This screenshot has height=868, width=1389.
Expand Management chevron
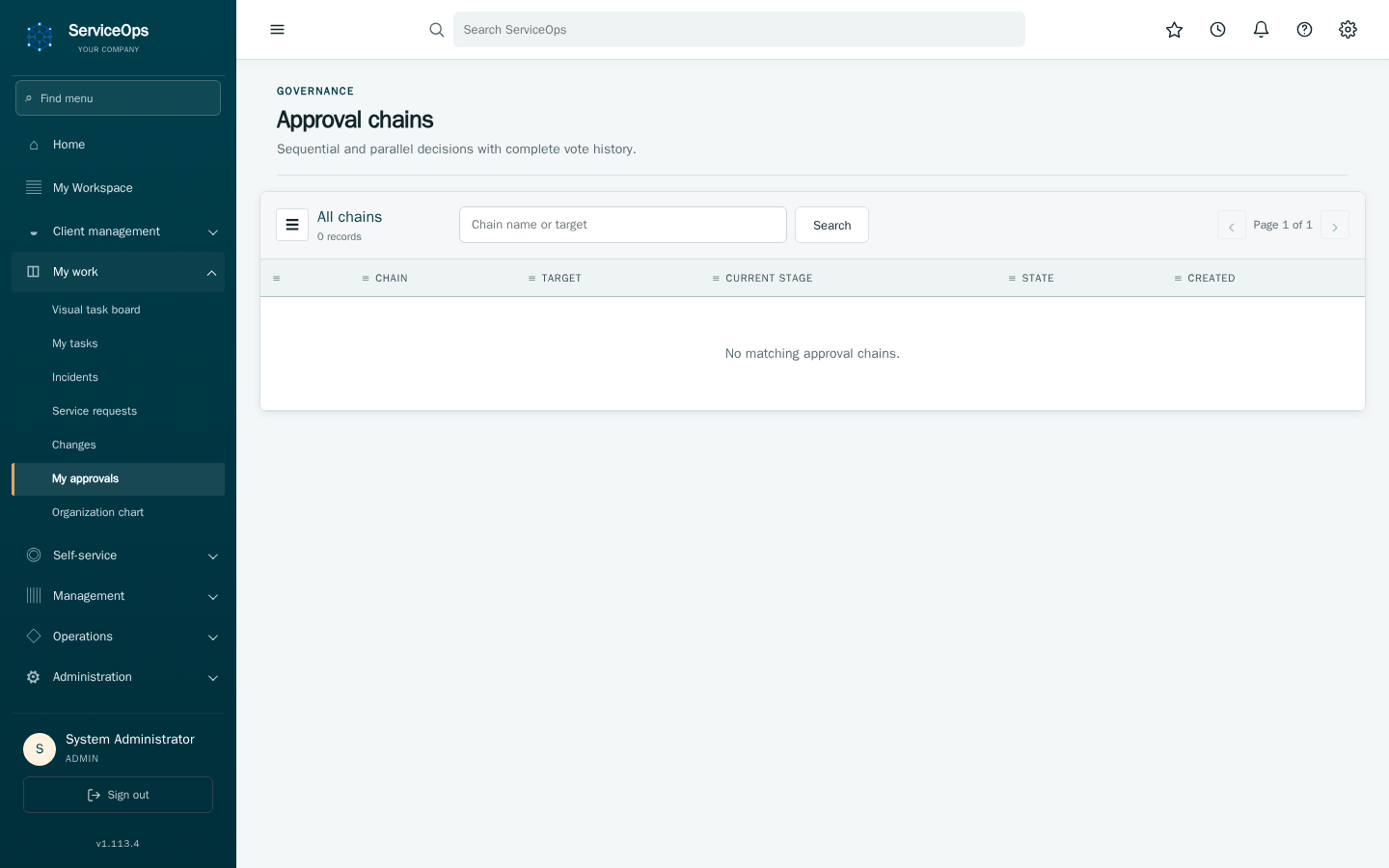[213, 597]
